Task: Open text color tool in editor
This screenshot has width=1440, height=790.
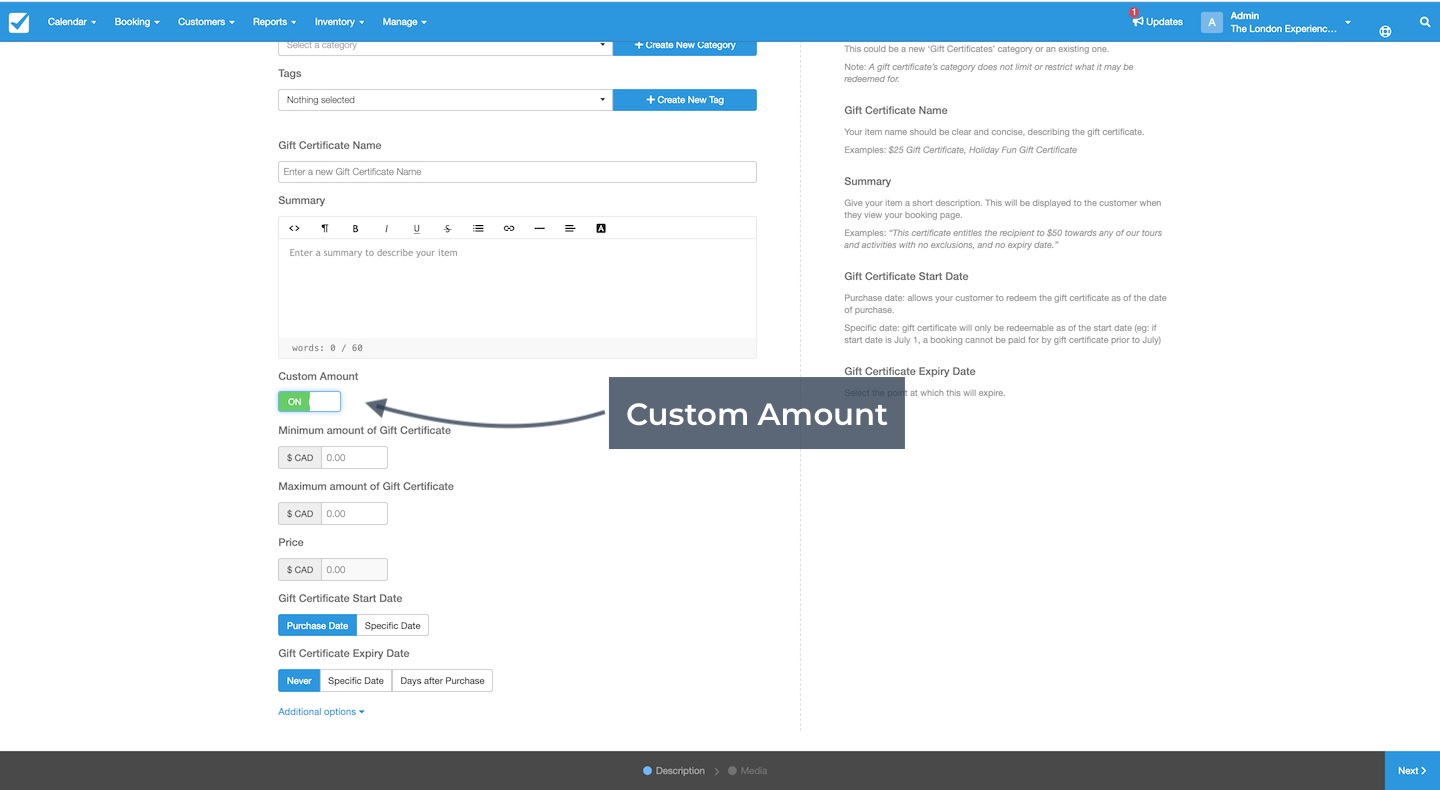Action: pos(601,228)
